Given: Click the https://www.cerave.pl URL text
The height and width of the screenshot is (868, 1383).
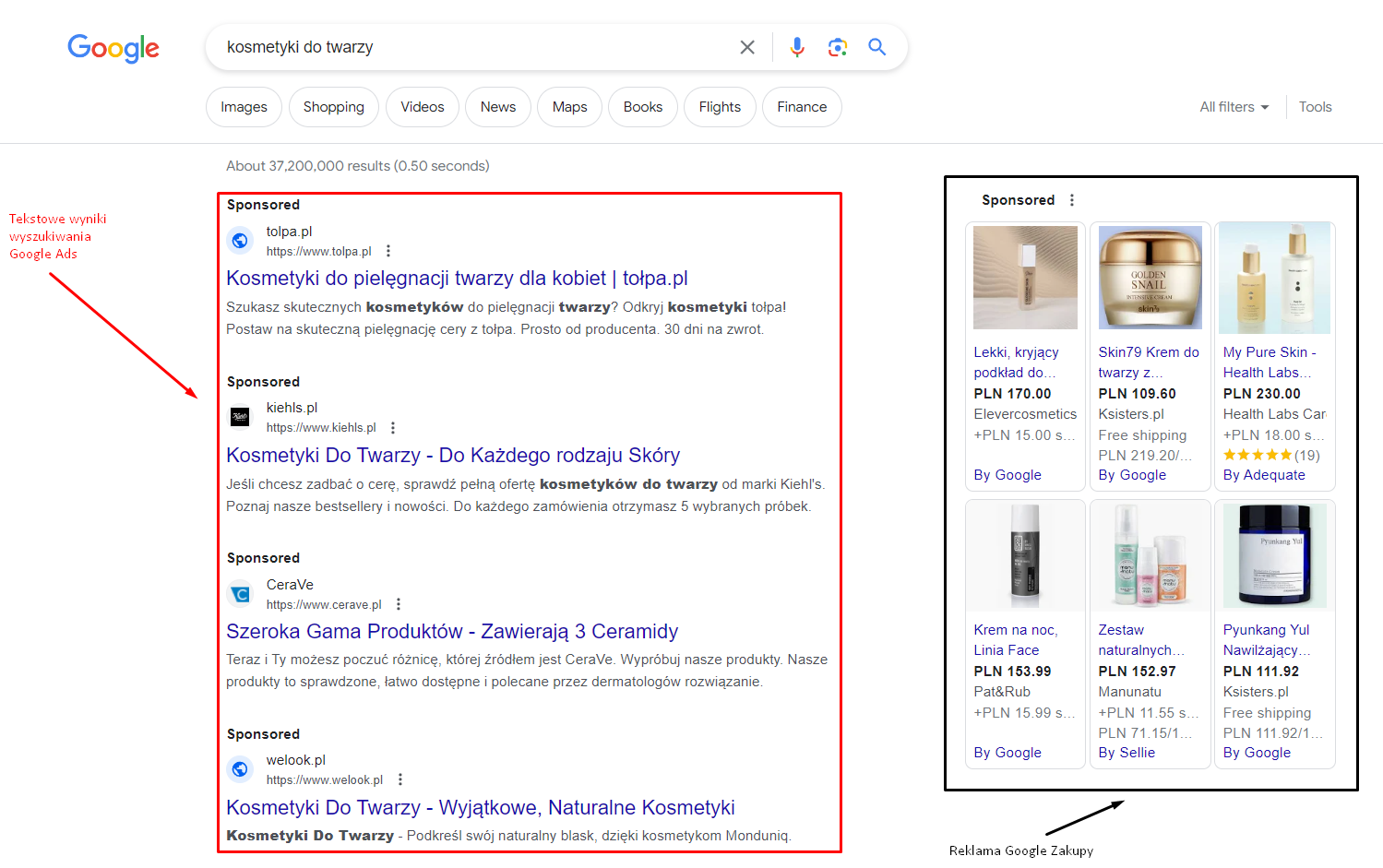Looking at the screenshot, I should coord(324,604).
